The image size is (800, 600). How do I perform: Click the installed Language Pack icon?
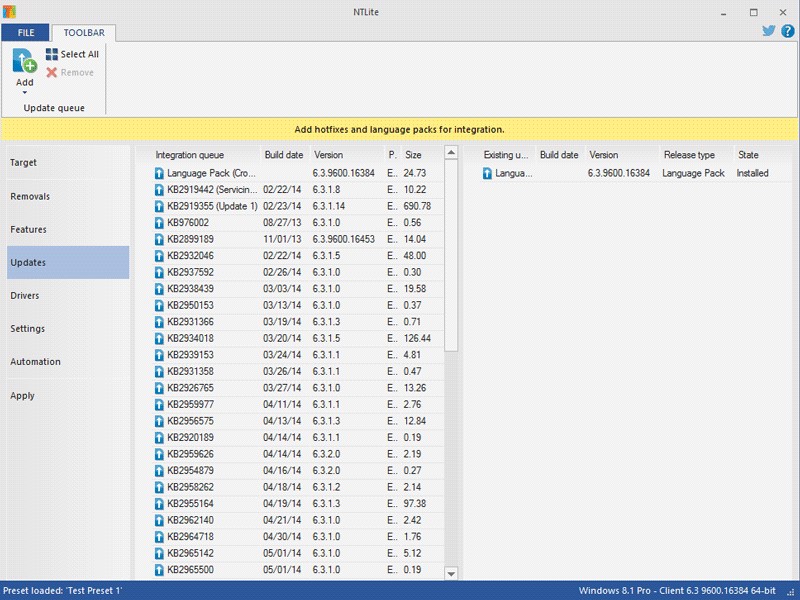tap(487, 173)
